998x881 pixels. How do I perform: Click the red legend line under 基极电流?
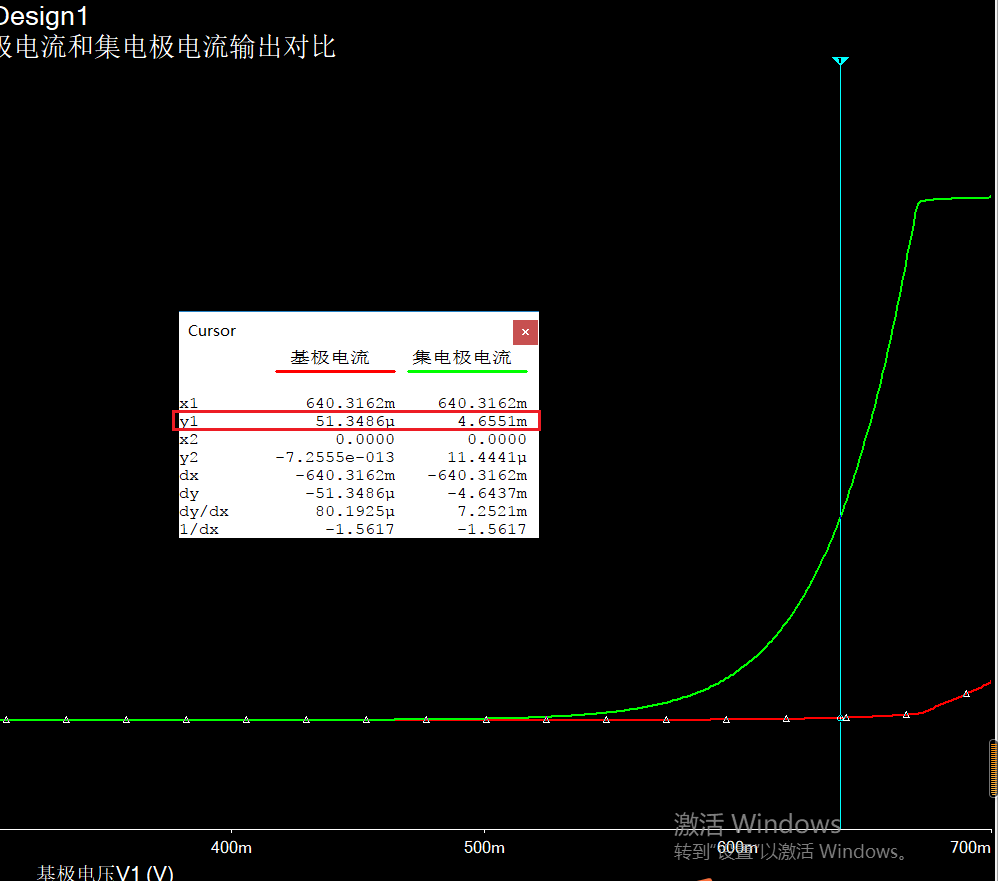[335, 371]
